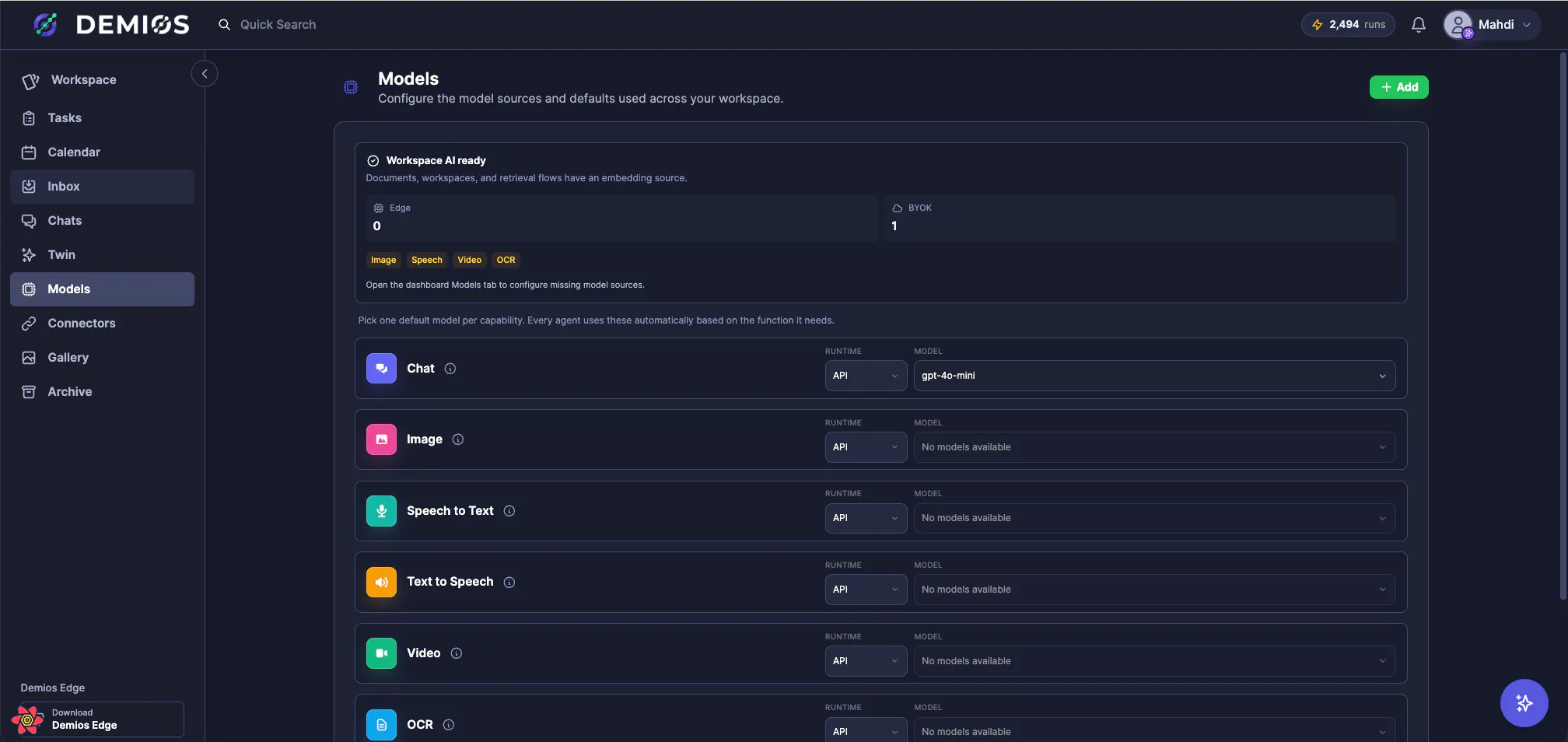Click the green Add button
The image size is (1568, 742).
[x=1398, y=87]
